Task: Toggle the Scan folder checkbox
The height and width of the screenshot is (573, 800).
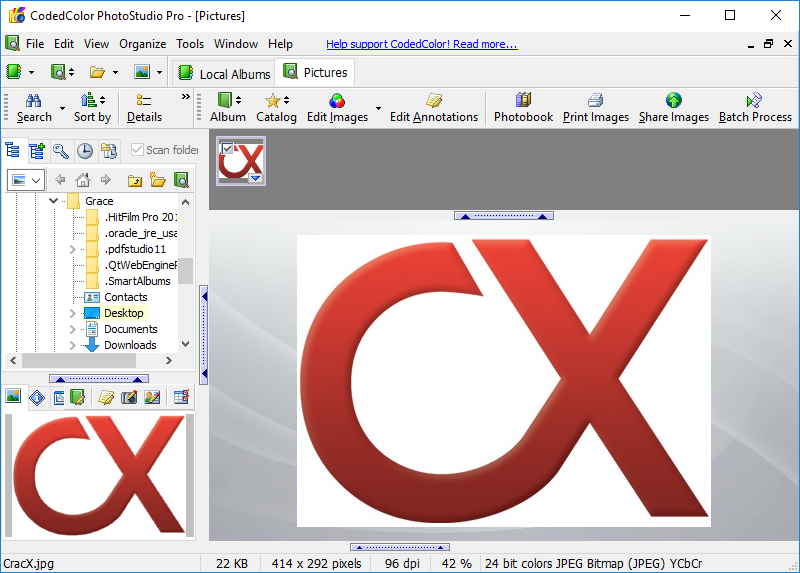Action: click(x=137, y=150)
